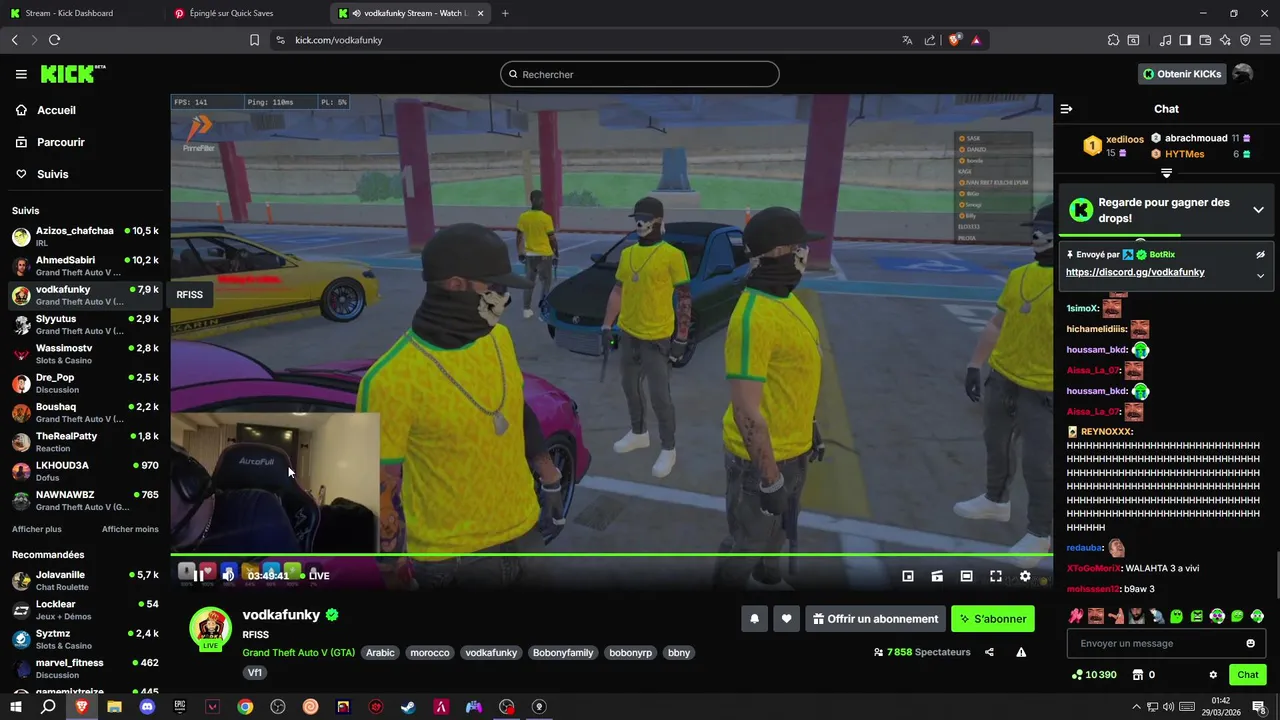Follow vodkafunky with the heart button

[787, 619]
